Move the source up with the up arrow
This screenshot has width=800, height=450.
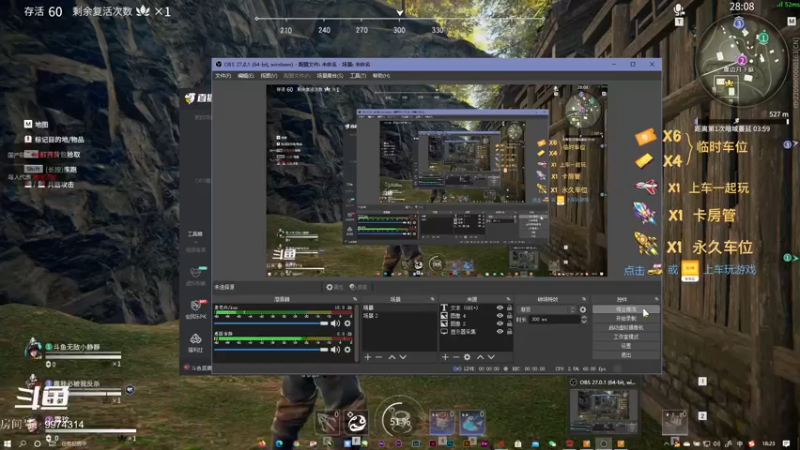pyautogui.click(x=480, y=357)
